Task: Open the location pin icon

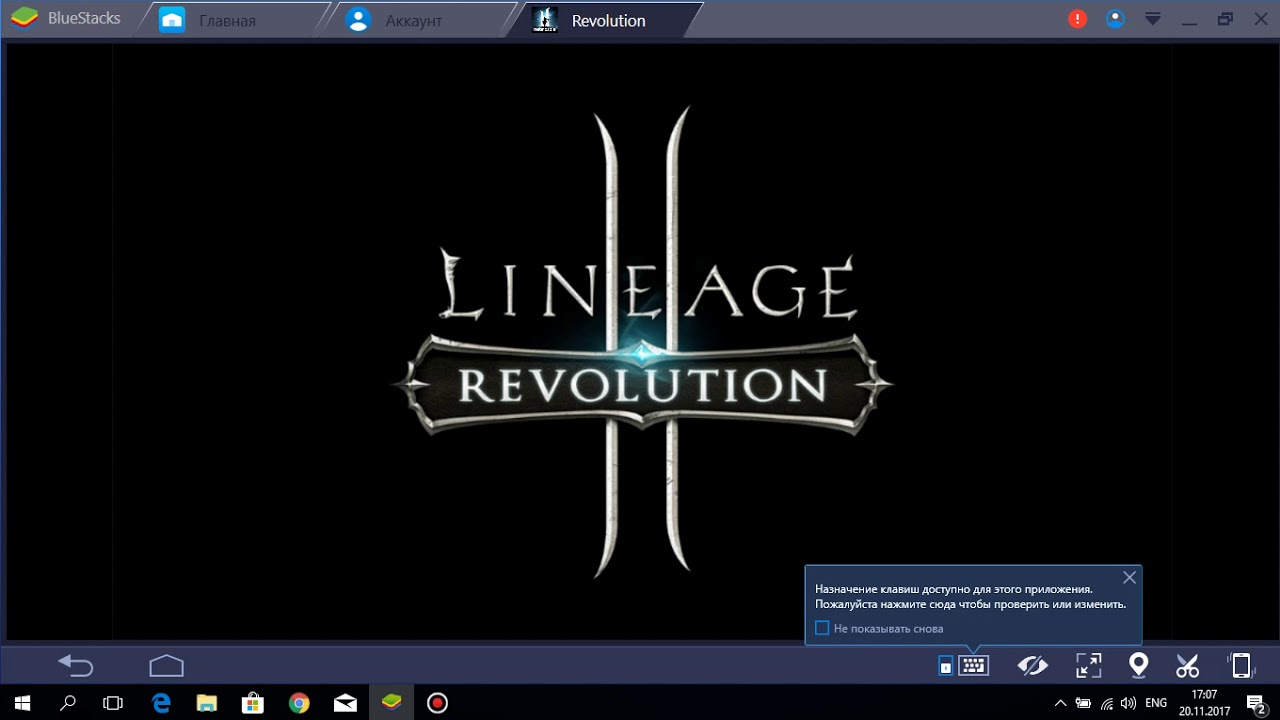Action: click(1138, 665)
